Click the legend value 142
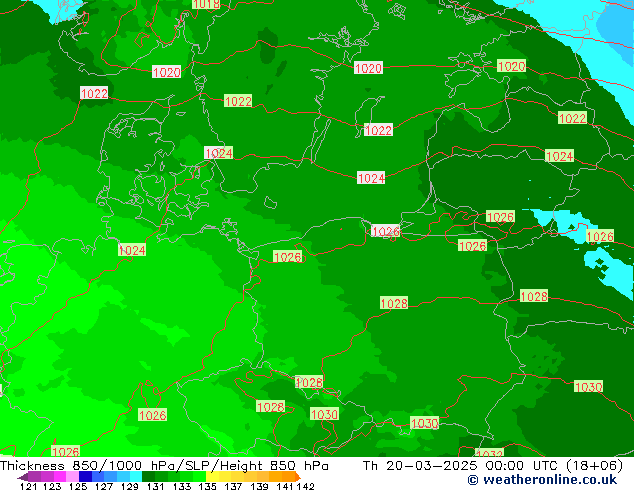The height and width of the screenshot is (490, 634). coord(306,486)
